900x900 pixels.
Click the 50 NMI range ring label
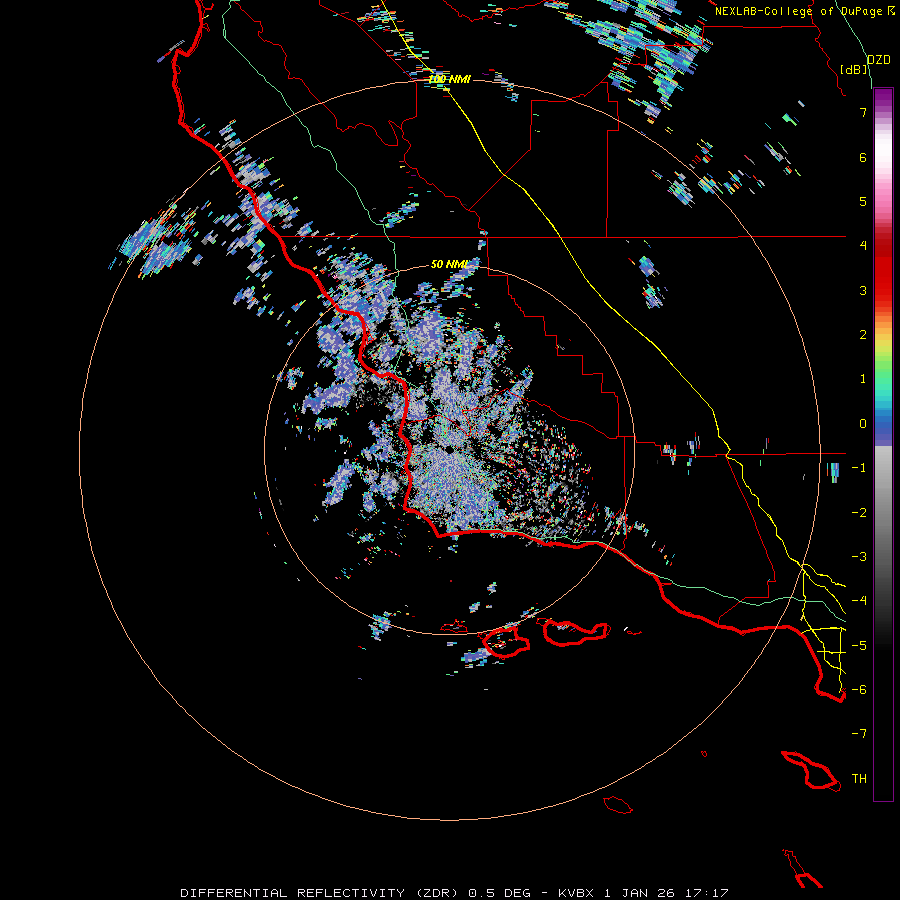449,264
